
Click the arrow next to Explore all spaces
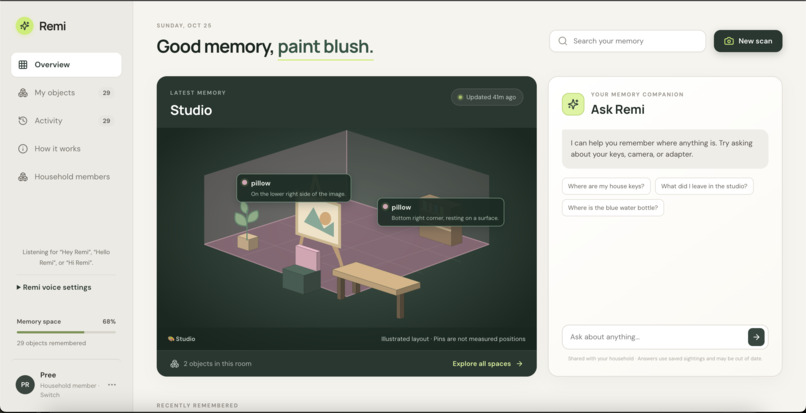click(519, 364)
